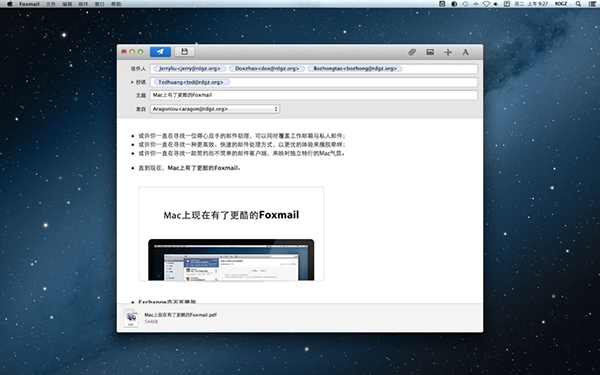600x375 pixels.
Task: Click the plus icon in compose toolbar
Action: (448, 52)
